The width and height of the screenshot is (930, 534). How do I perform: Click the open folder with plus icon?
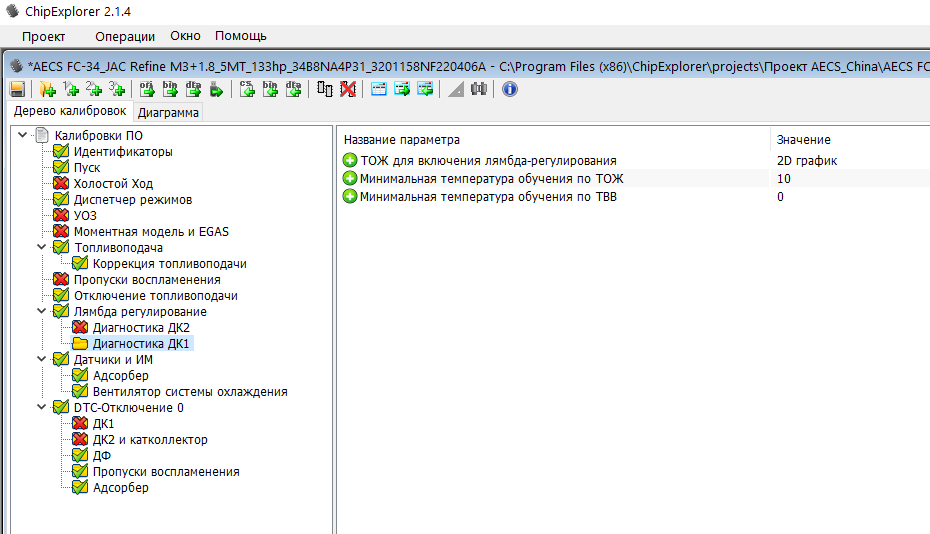click(46, 89)
